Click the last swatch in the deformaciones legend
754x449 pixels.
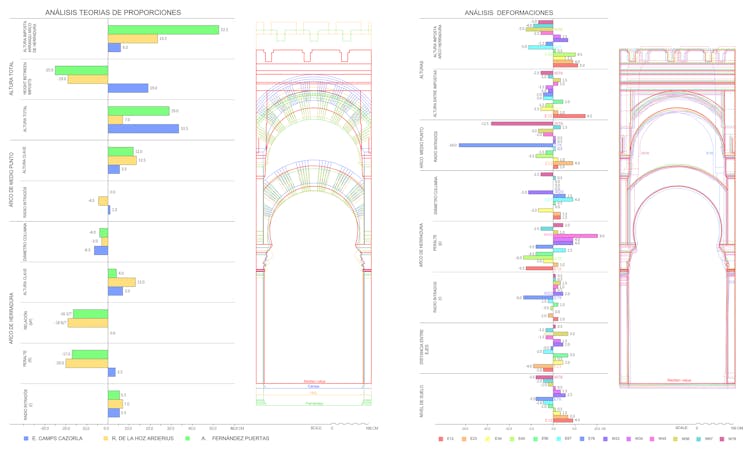721,438
